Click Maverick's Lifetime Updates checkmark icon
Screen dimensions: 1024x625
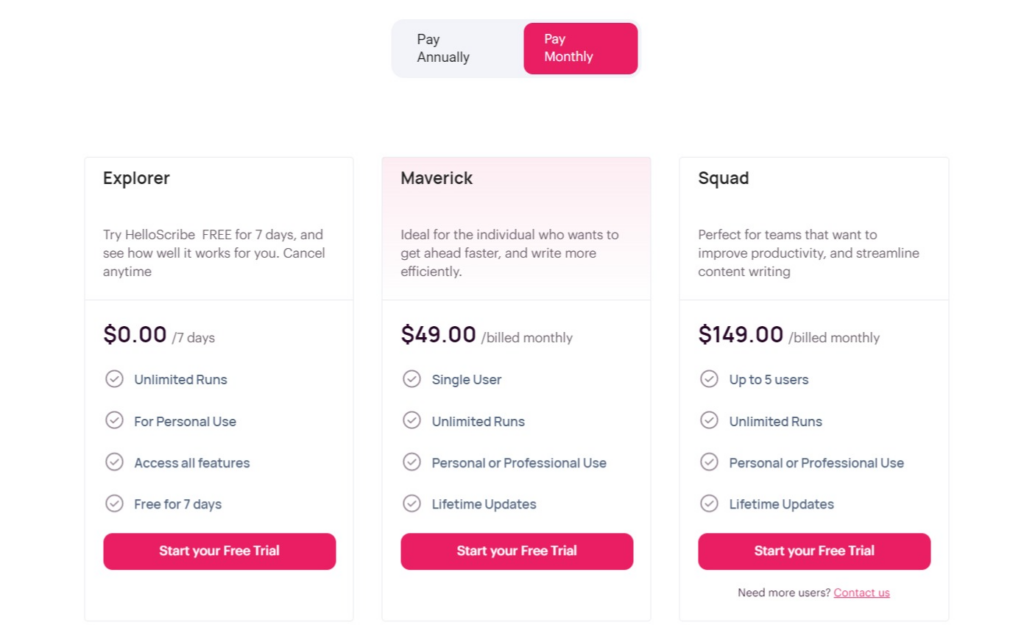(411, 504)
